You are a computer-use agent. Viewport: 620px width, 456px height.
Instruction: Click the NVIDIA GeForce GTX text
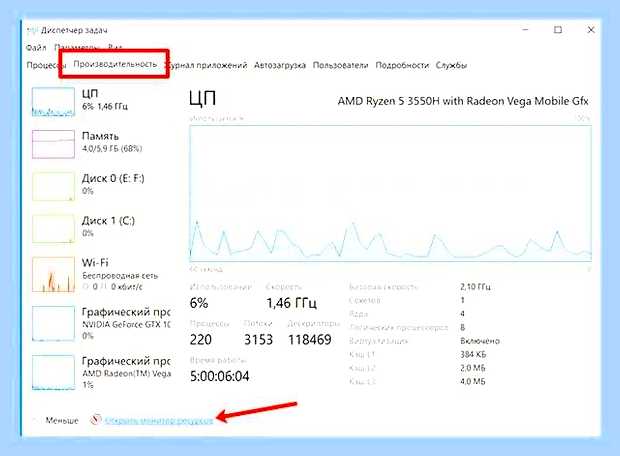click(x=126, y=324)
